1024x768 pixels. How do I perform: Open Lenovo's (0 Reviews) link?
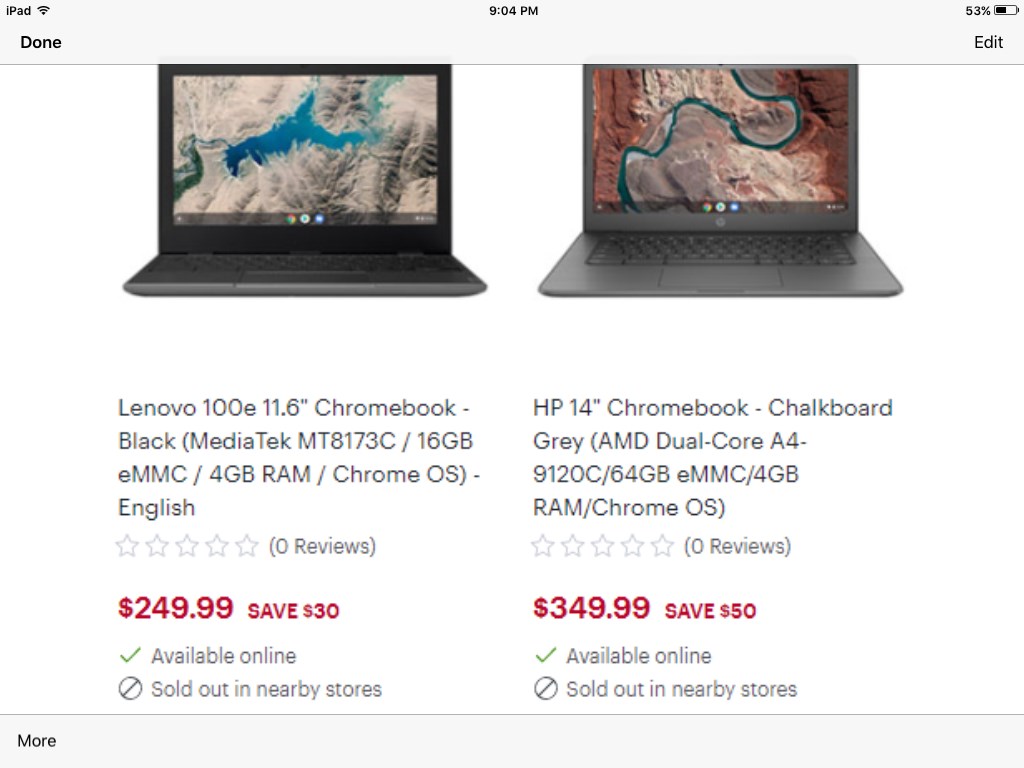point(322,546)
